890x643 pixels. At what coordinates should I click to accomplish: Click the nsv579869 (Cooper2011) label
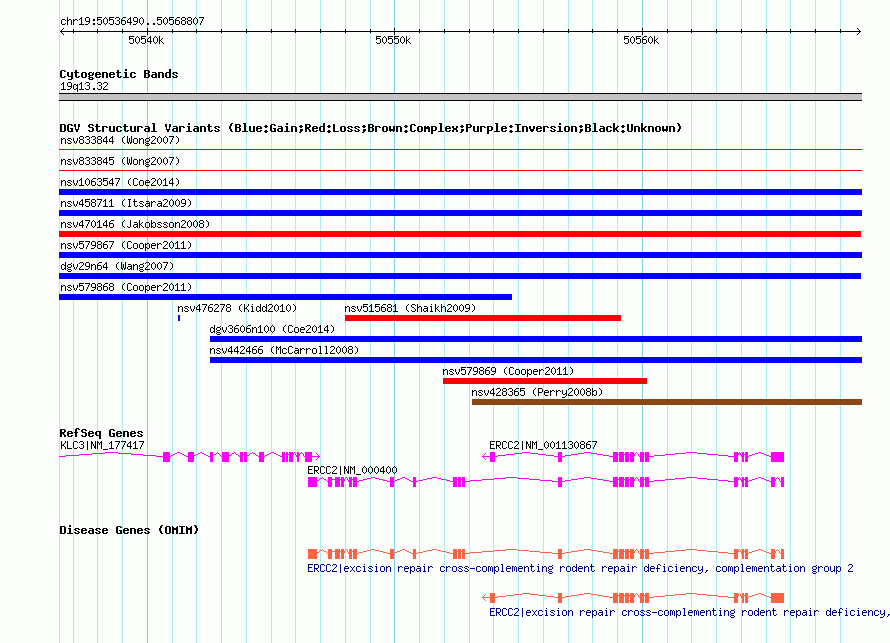[x=509, y=371]
